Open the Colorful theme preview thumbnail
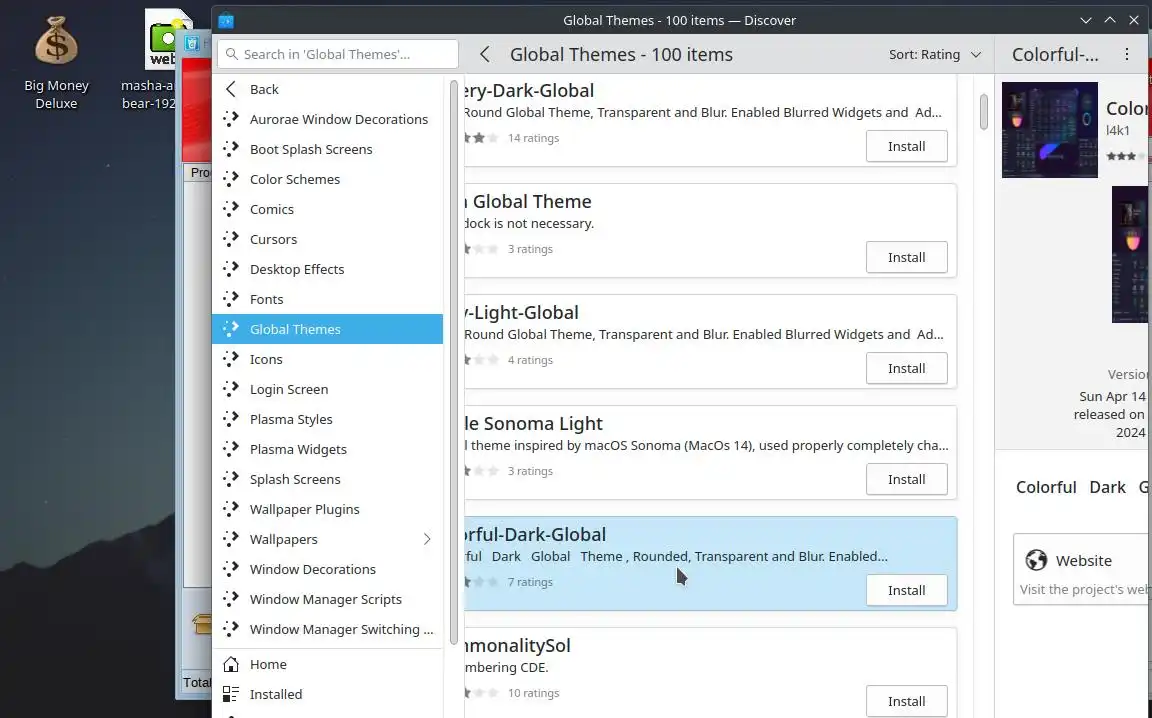 click(1049, 130)
